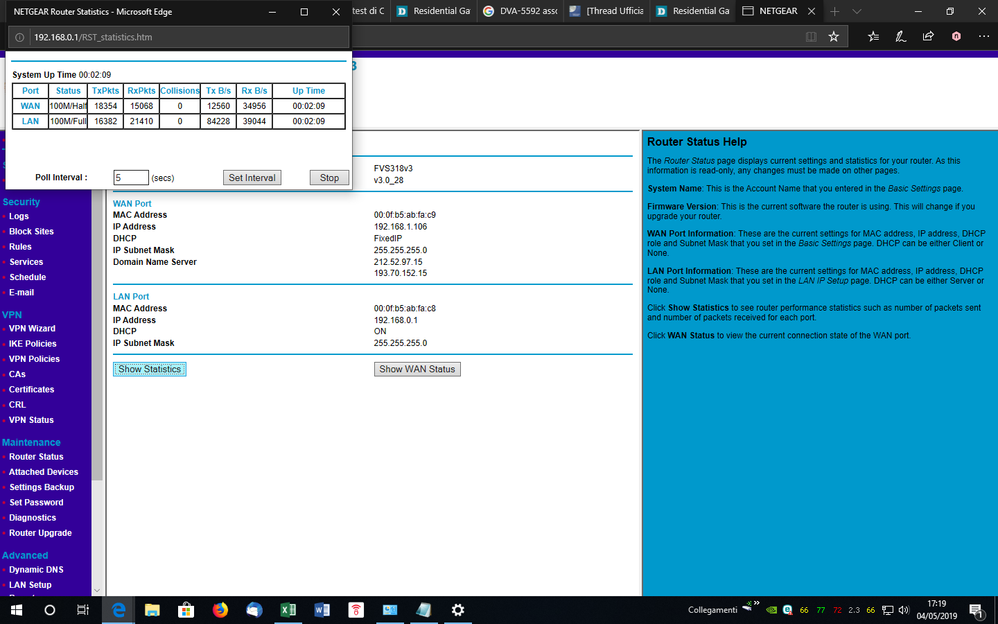This screenshot has height=624, width=998.
Task: Open Attached Devices in the sidebar
Action: [44, 471]
